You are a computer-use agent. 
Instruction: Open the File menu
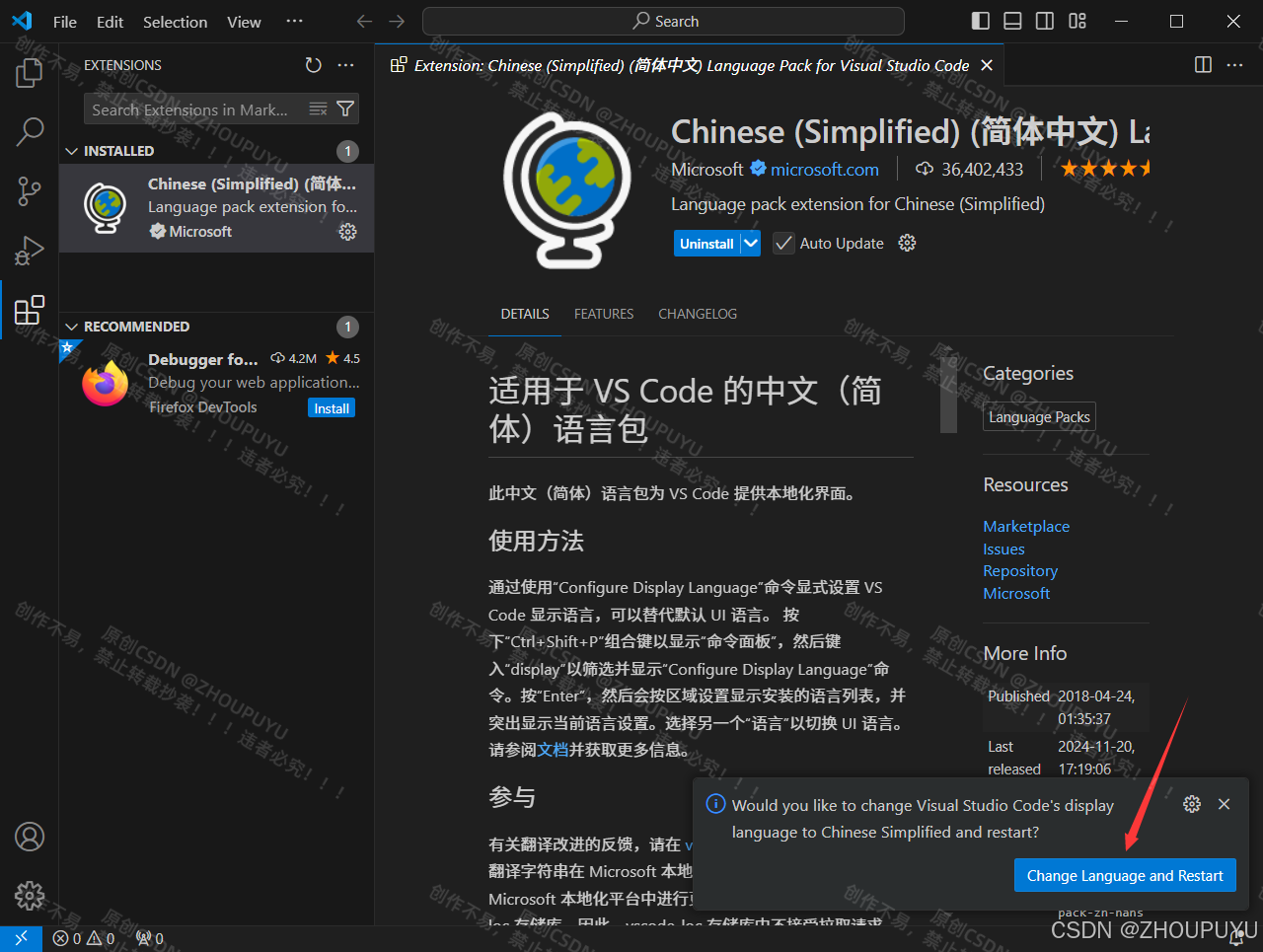tap(65, 22)
